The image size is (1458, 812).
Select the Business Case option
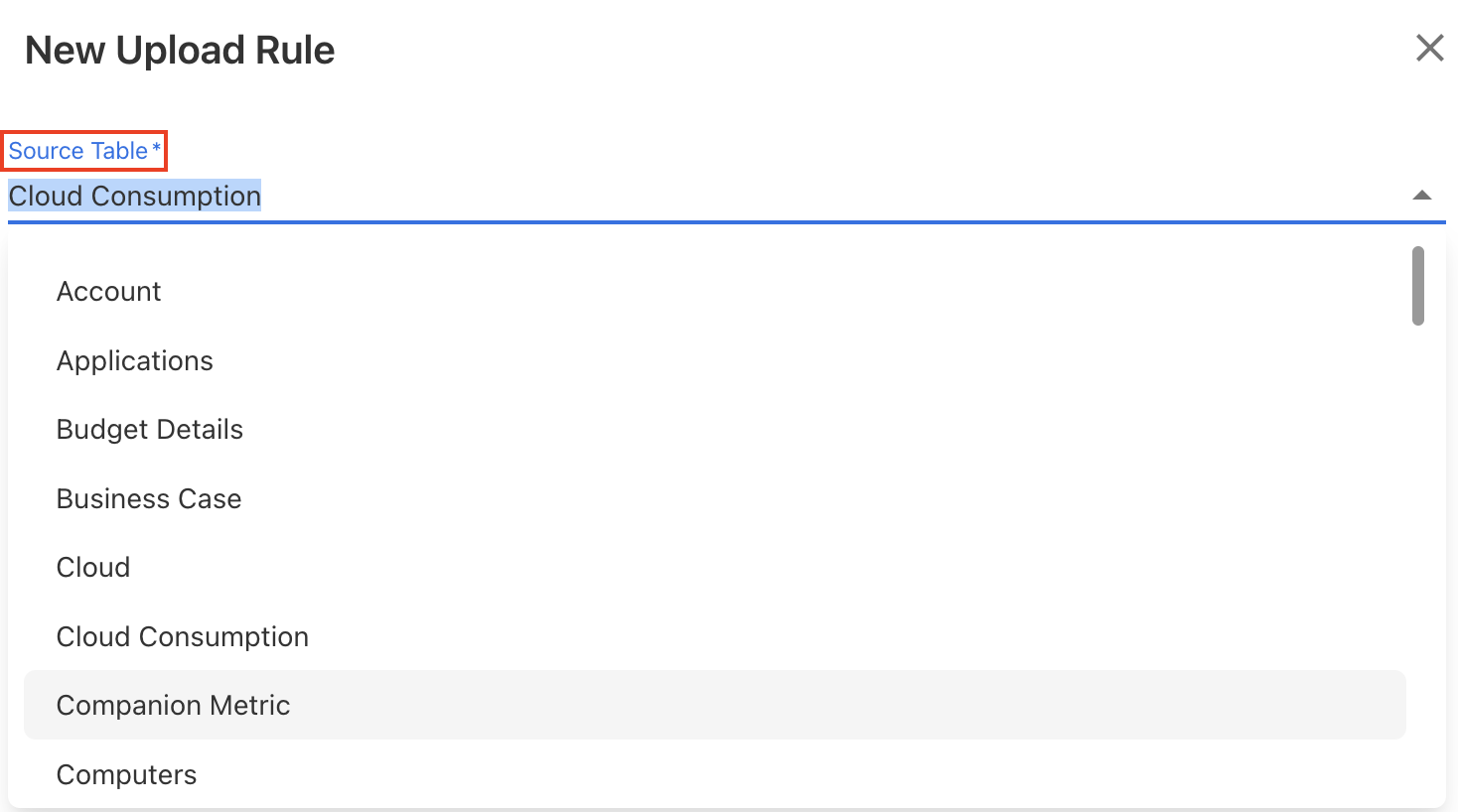(148, 499)
